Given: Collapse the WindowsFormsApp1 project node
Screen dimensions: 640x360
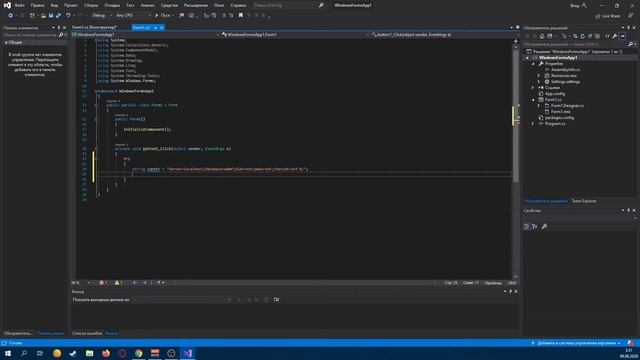Looking at the screenshot, I should click(527, 58).
